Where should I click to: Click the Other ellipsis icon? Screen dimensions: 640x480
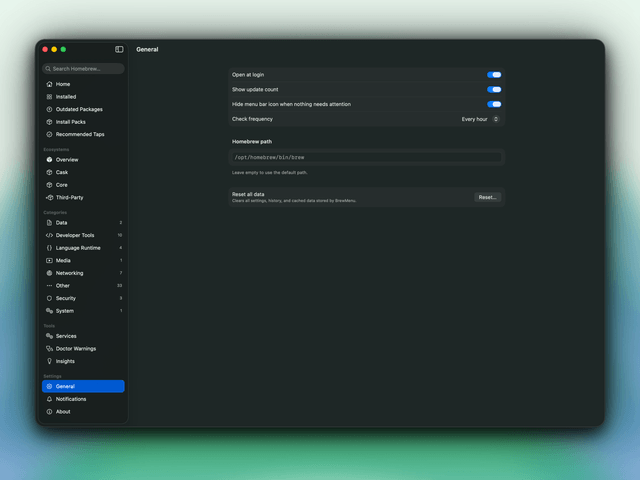pyautogui.click(x=49, y=286)
